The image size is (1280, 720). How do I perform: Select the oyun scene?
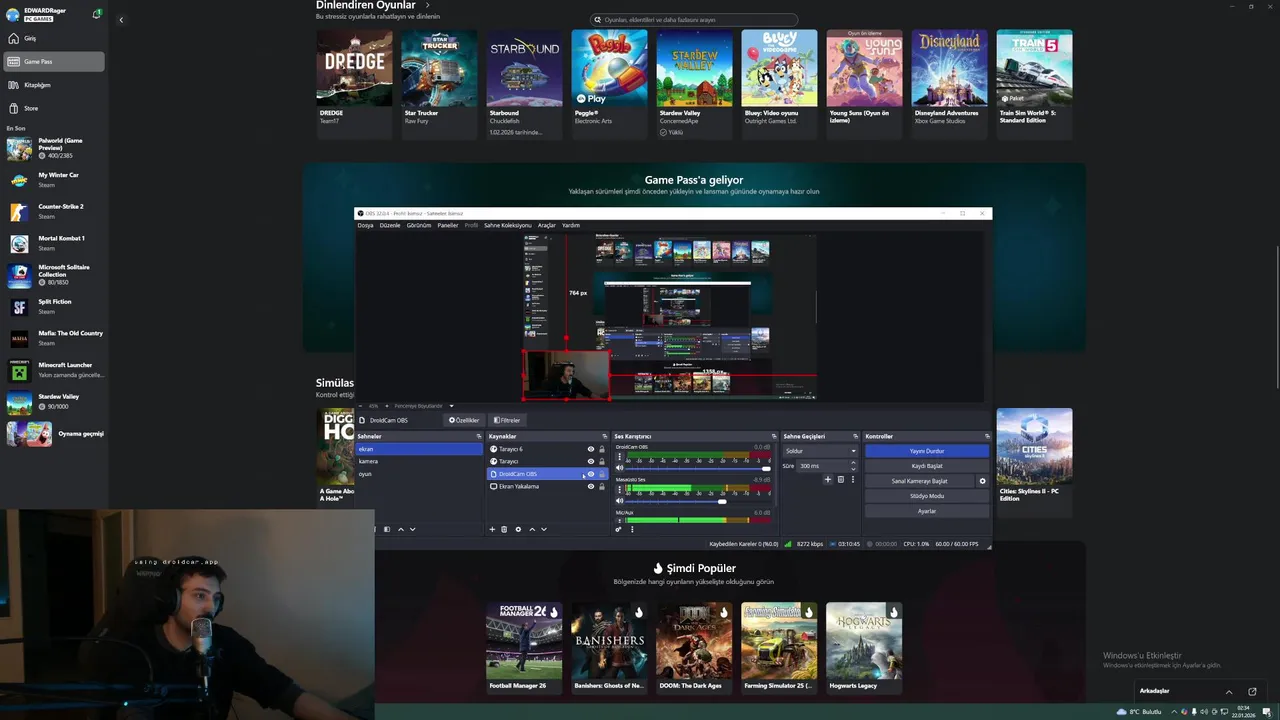[x=419, y=474]
